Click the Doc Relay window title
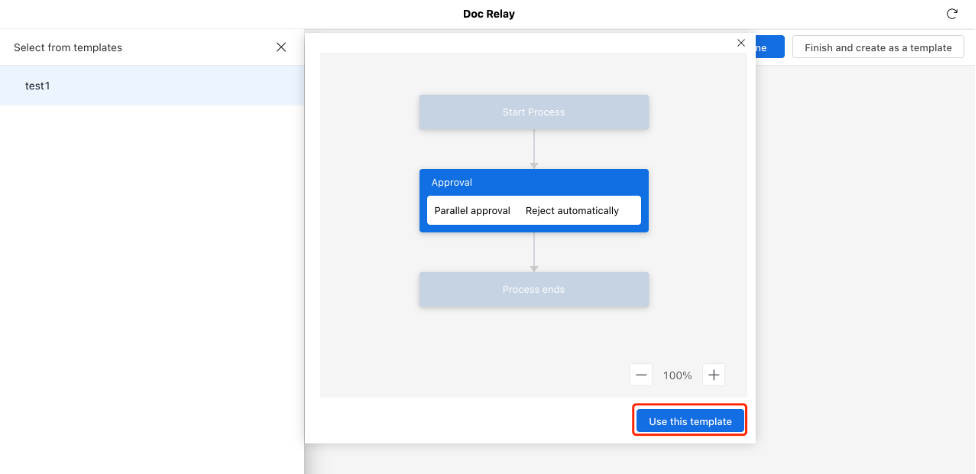This screenshot has width=976, height=474. (489, 14)
